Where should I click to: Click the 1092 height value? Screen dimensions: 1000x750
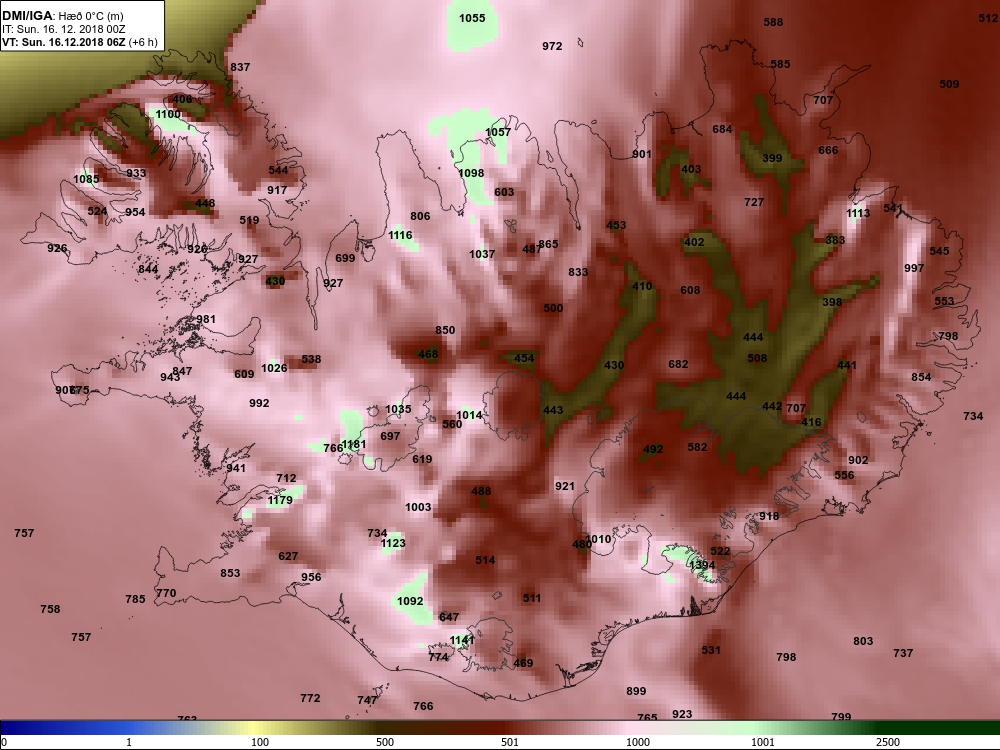(x=410, y=600)
